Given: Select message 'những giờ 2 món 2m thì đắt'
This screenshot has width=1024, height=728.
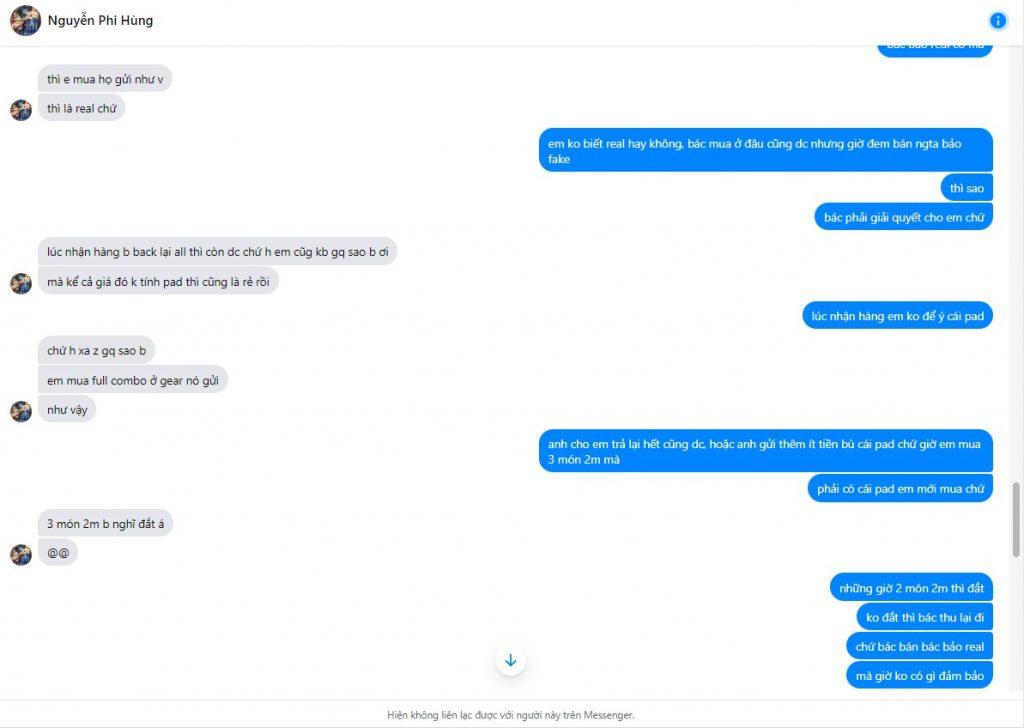Looking at the screenshot, I should (x=912, y=588).
